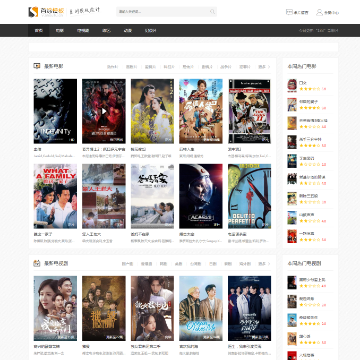360x360 pixels.
Task: Open the 电影 tab in the navigation bar
Action: 60,31
